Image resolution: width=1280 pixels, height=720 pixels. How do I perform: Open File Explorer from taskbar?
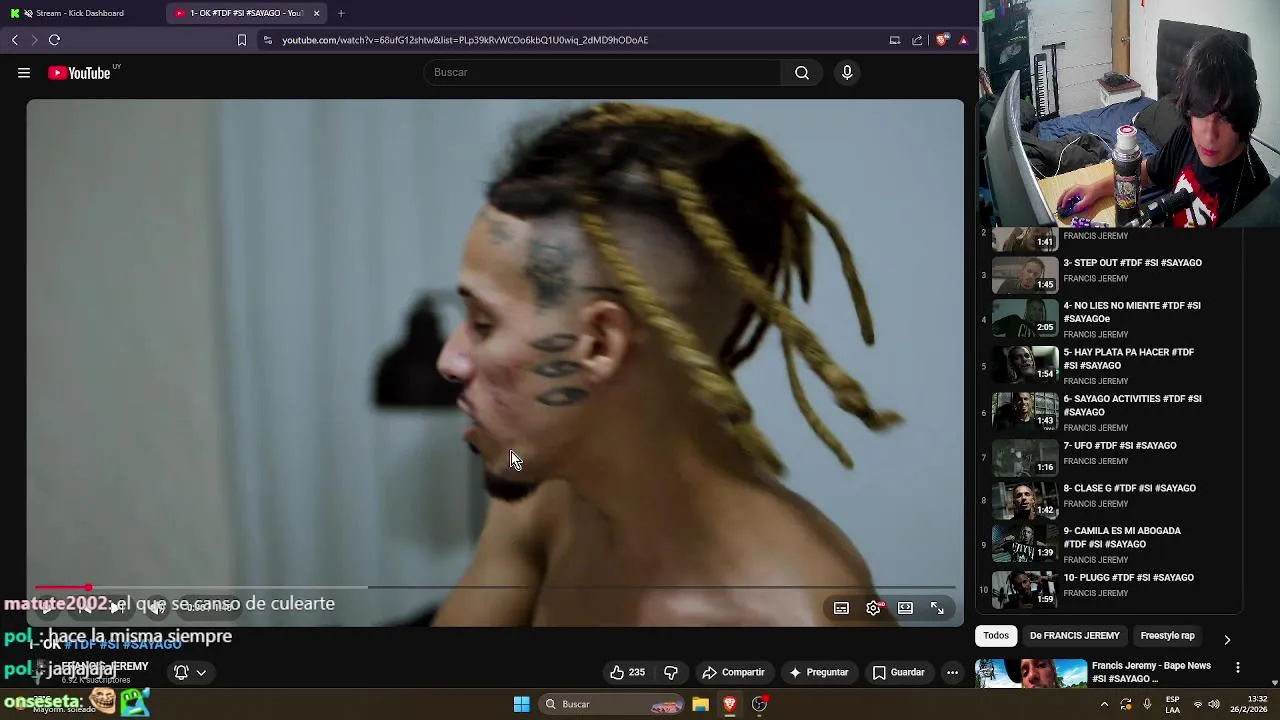click(x=701, y=704)
